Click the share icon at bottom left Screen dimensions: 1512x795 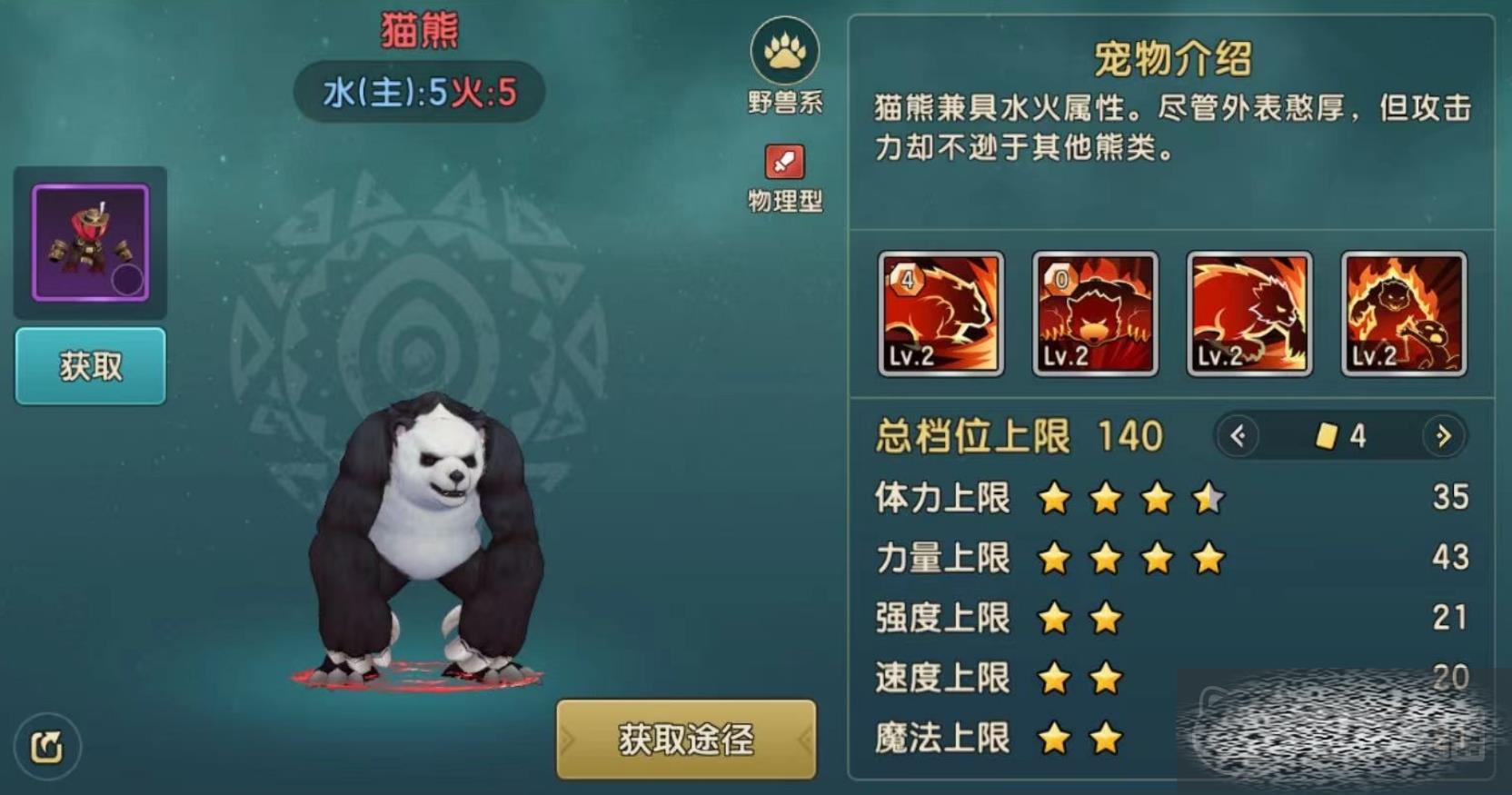click(x=47, y=747)
